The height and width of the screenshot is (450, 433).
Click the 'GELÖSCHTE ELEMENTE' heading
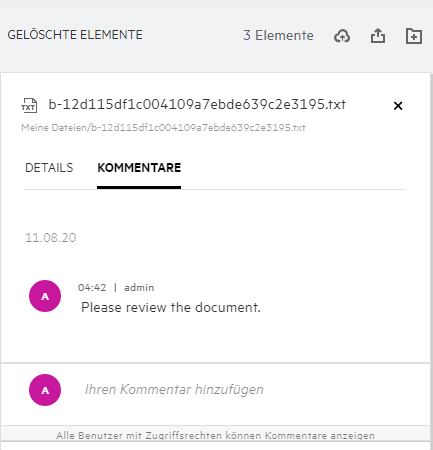[75, 35]
